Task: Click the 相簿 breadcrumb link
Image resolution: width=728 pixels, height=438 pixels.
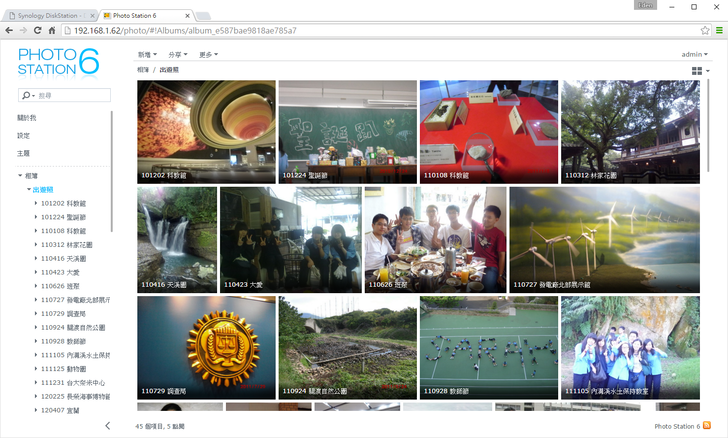Action: [x=143, y=70]
